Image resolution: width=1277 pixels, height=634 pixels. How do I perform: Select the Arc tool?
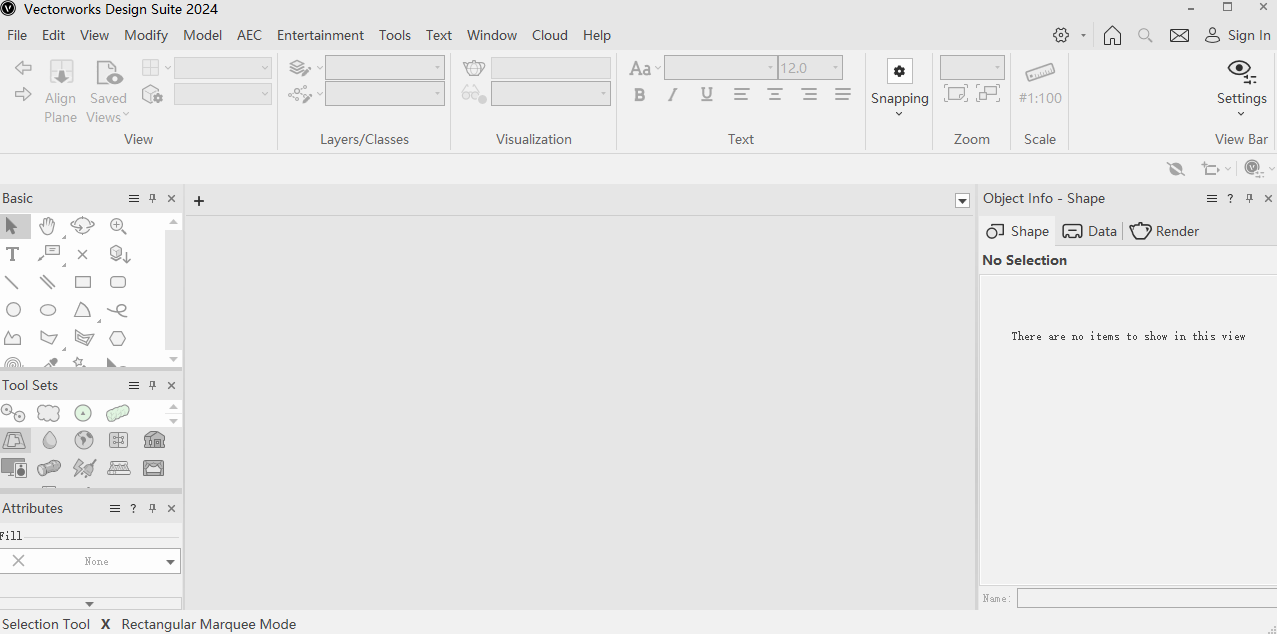click(x=83, y=310)
